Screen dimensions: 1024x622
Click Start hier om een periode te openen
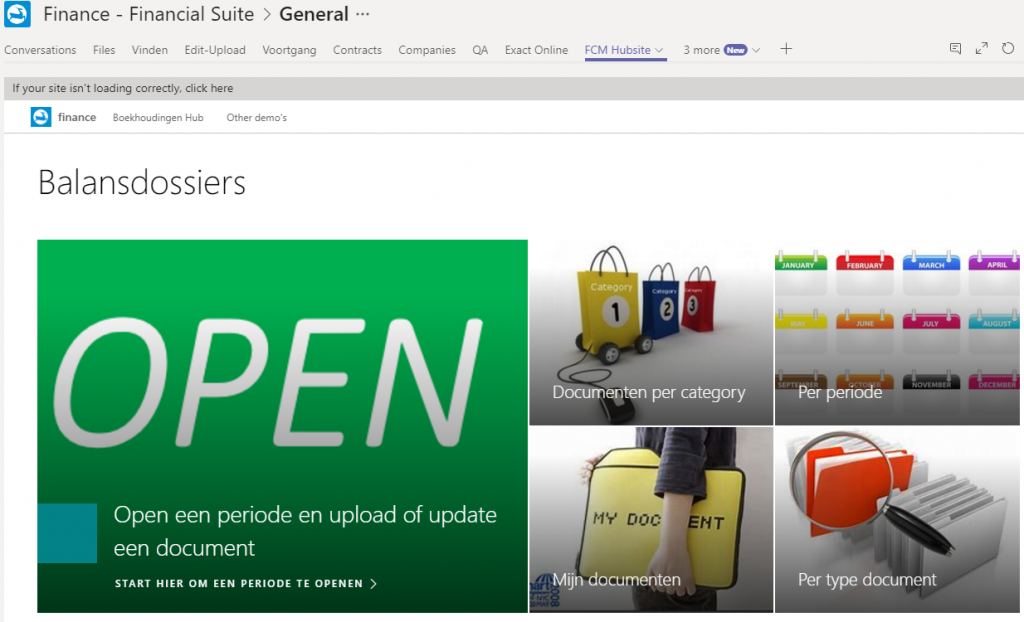tap(246, 583)
